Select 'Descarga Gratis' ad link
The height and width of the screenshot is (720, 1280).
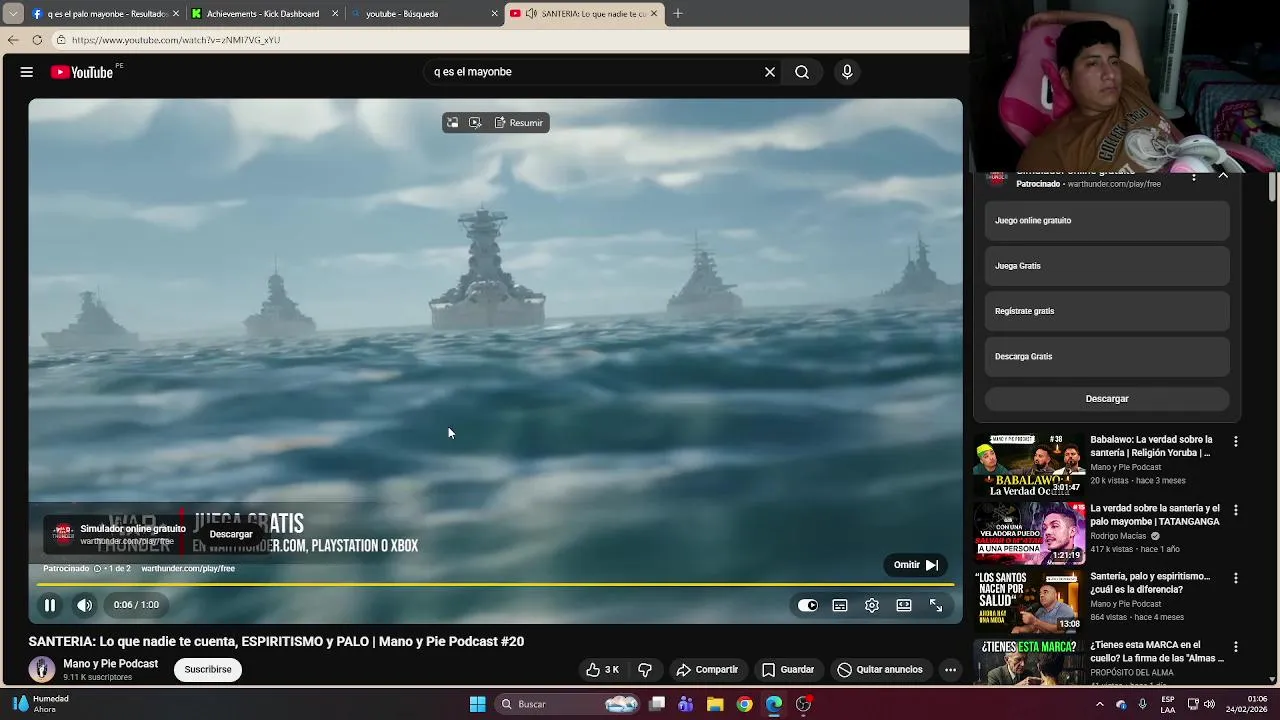tap(1107, 357)
